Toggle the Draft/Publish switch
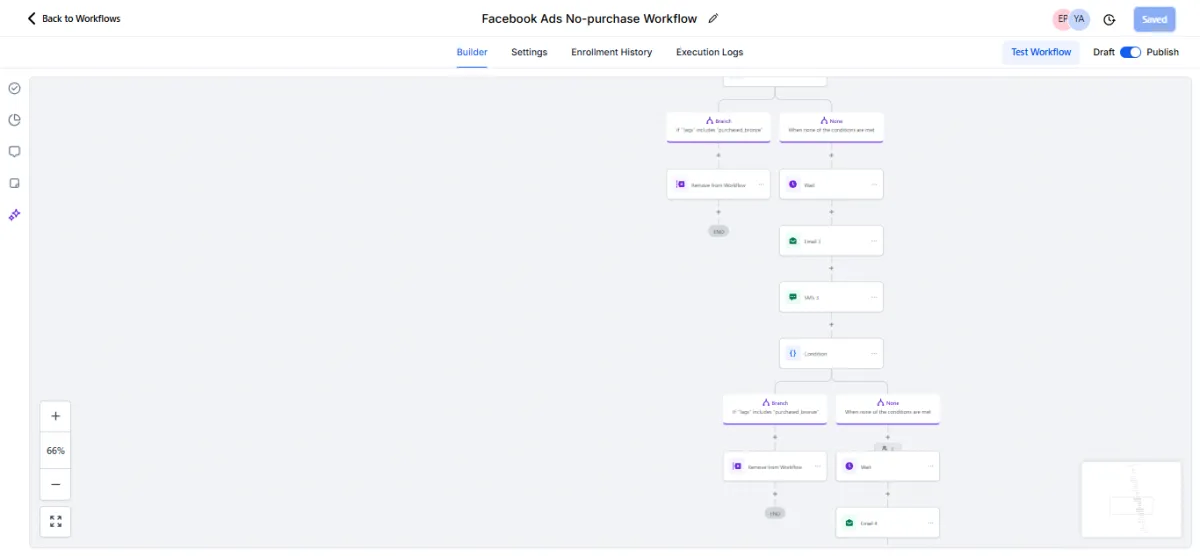The height and width of the screenshot is (556, 1200). 1130,52
